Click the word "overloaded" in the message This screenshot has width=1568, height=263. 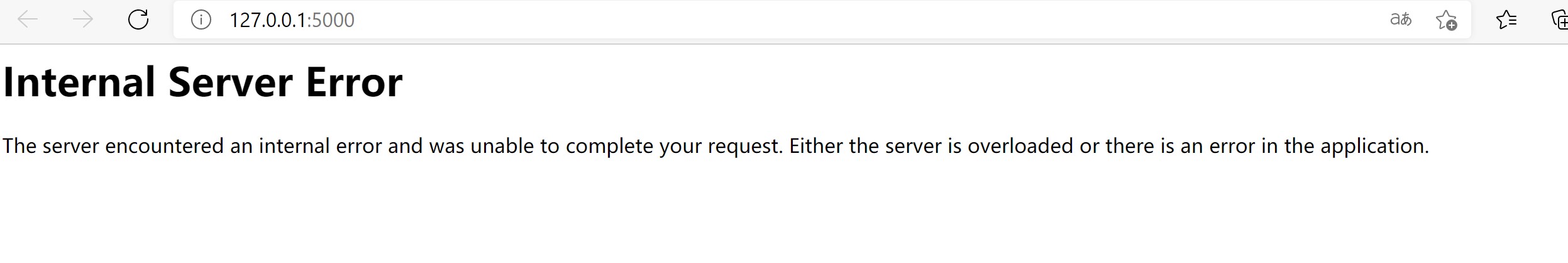1020,146
